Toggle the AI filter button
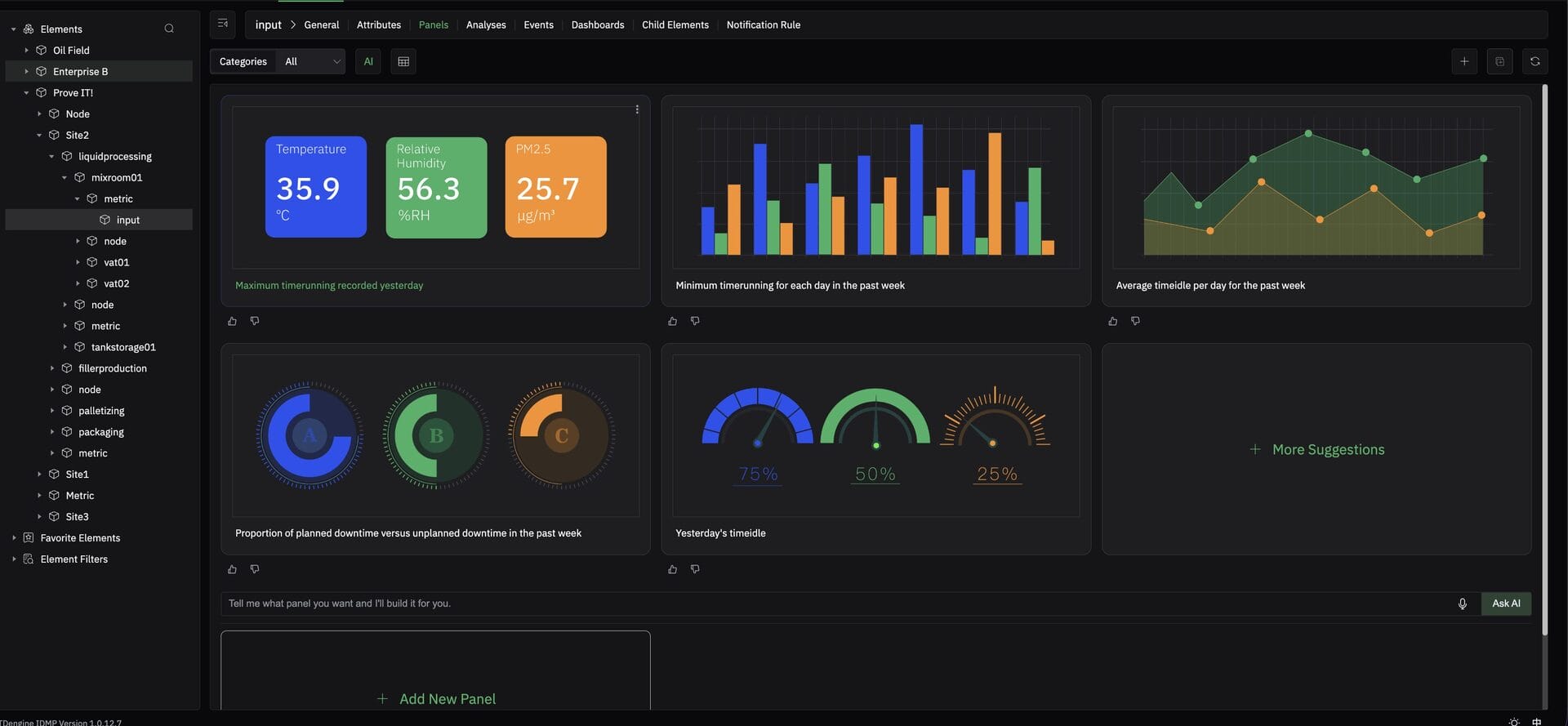This screenshot has width=1568, height=726. [368, 61]
